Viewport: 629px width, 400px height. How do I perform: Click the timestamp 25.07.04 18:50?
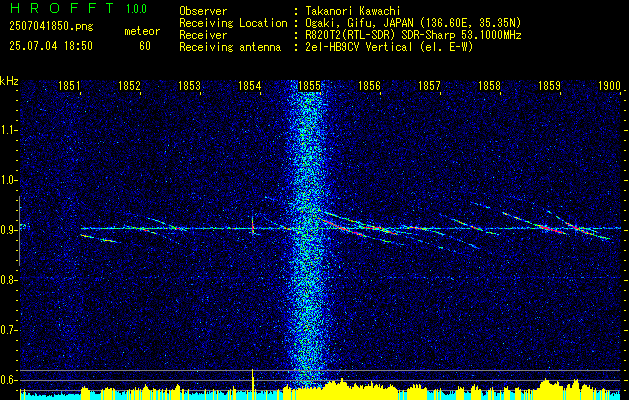coord(51,46)
